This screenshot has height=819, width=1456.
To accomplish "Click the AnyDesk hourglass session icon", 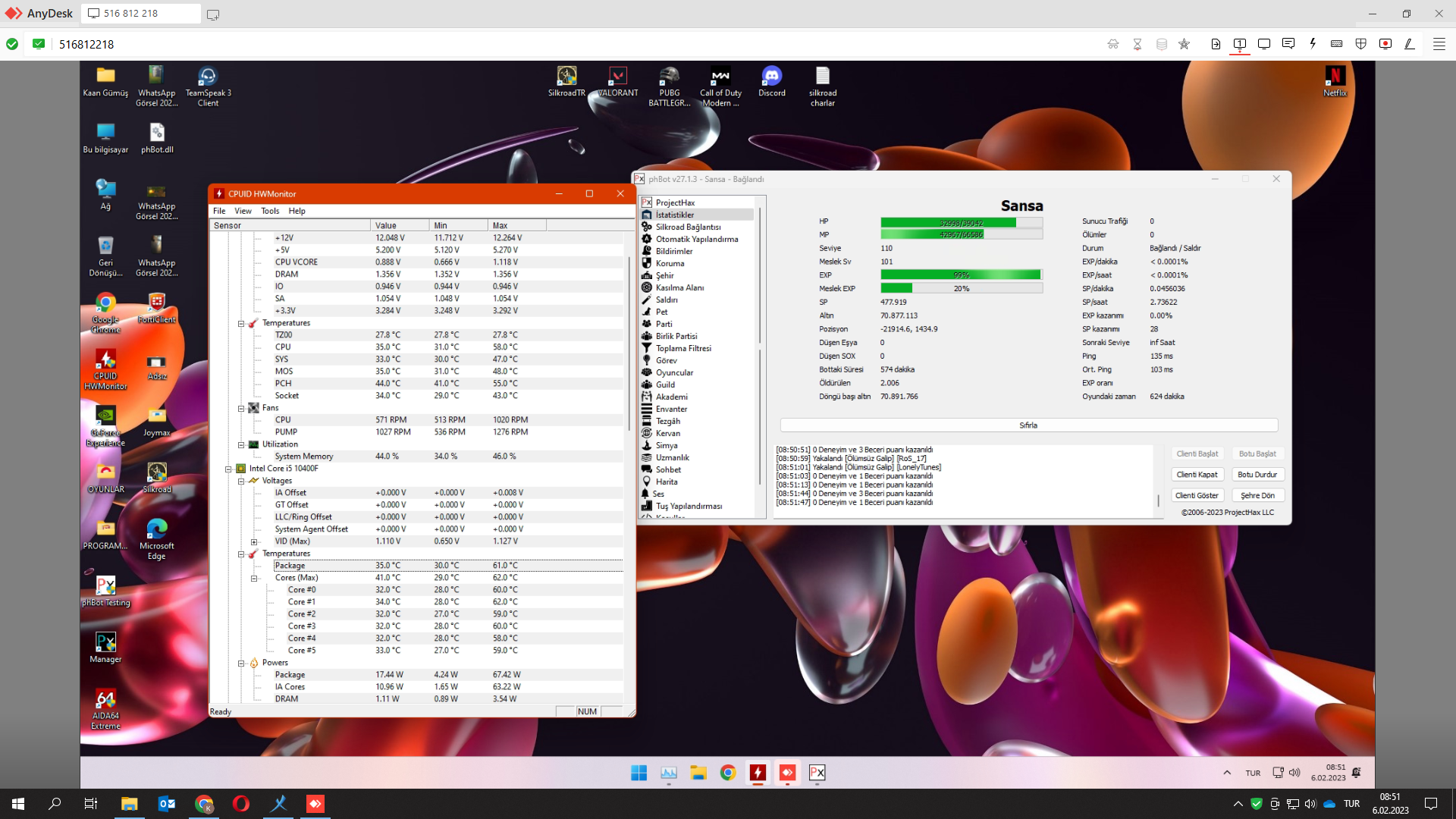I will point(1137,44).
